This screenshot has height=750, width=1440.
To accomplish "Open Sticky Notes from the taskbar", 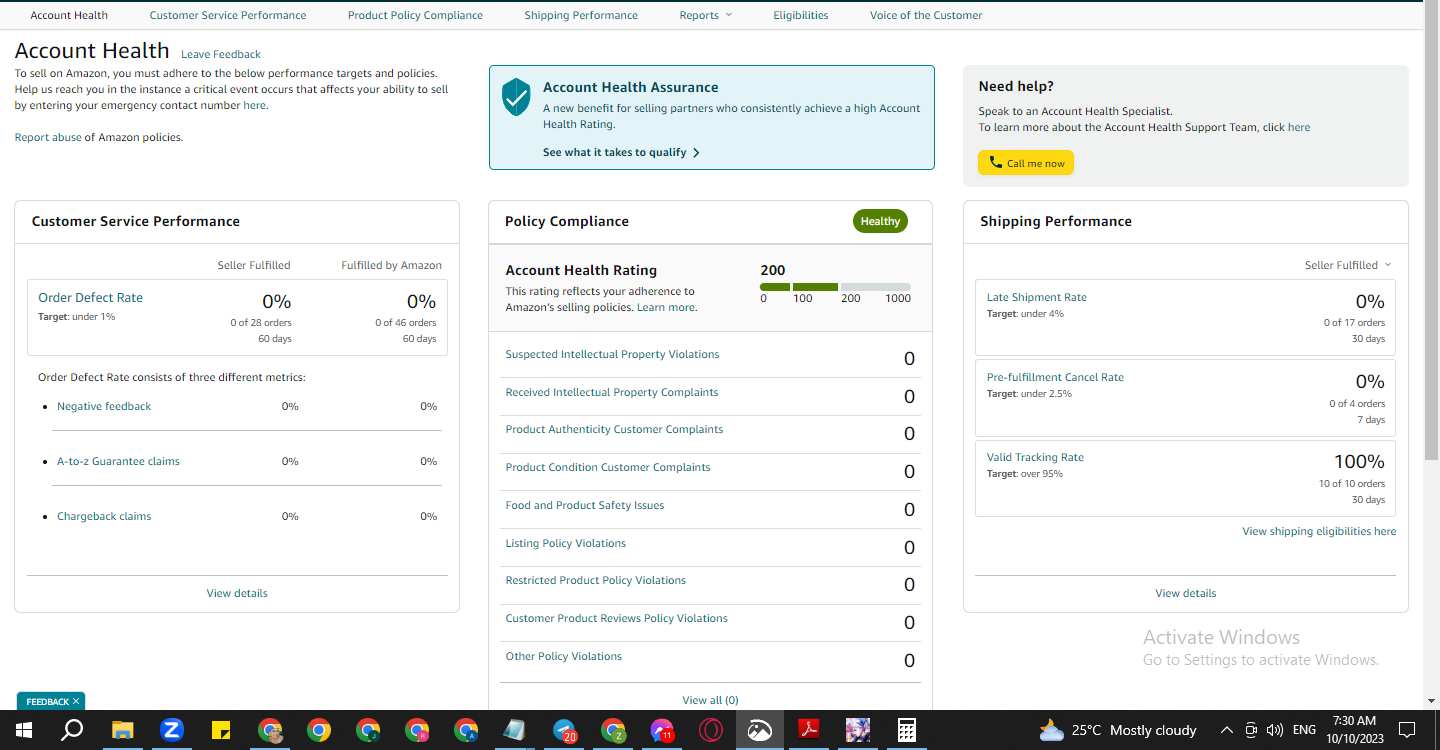I will [x=221, y=730].
